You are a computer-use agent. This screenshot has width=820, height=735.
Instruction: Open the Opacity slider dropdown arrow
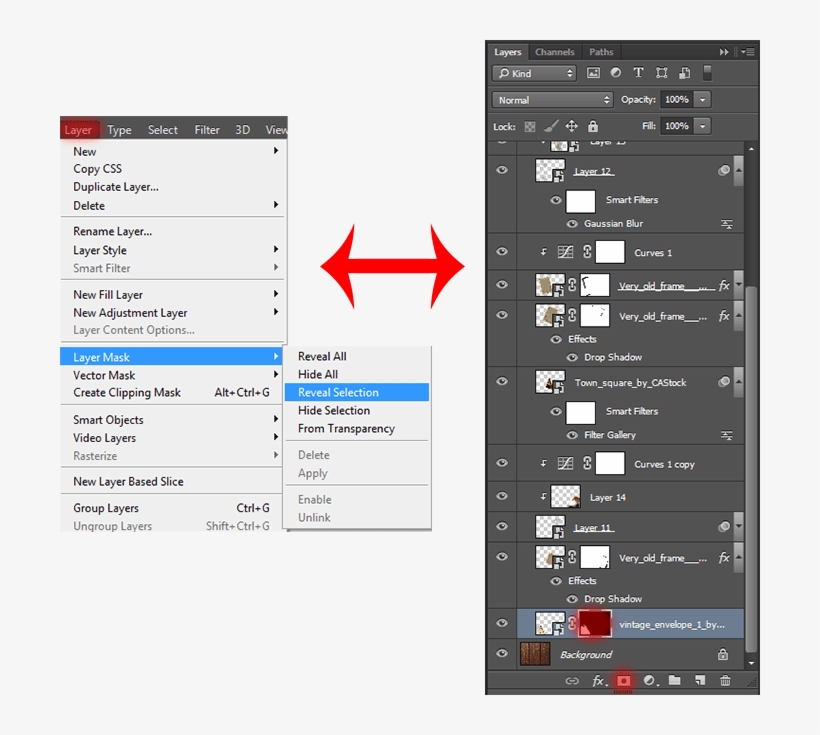[703, 99]
